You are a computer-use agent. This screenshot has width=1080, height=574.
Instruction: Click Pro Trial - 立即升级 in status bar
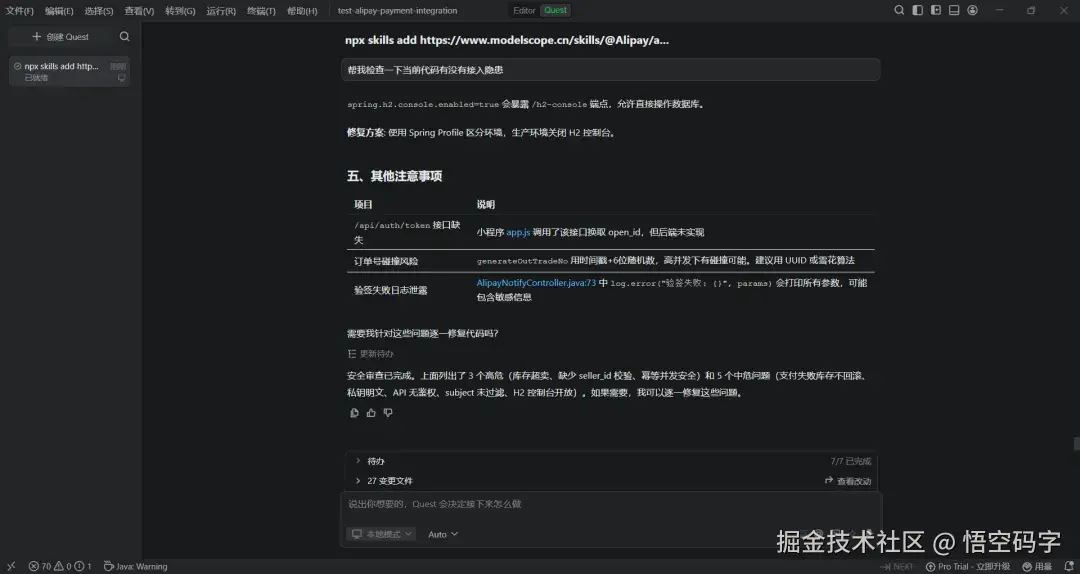coord(968,566)
